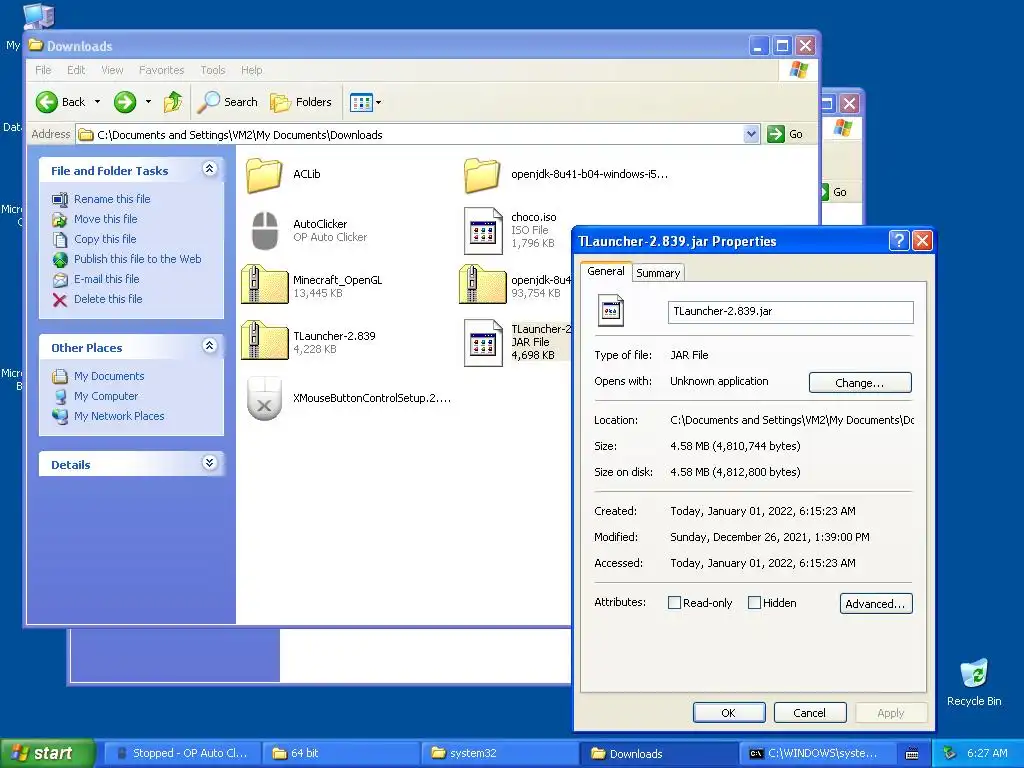This screenshot has height=768, width=1024.
Task: Open Search in the Downloads toolbar
Action: tap(228, 102)
